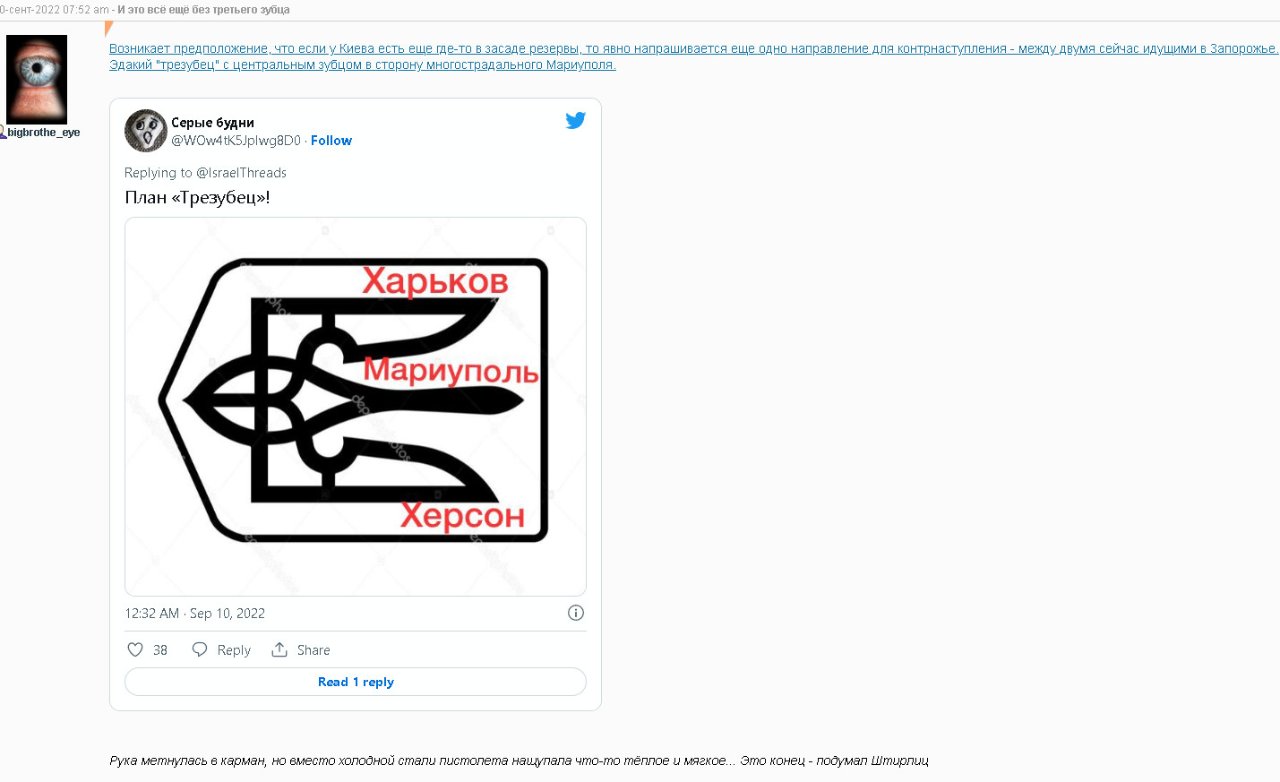Click the share arrow icon
Screen dimensions: 1280x782
click(280, 650)
